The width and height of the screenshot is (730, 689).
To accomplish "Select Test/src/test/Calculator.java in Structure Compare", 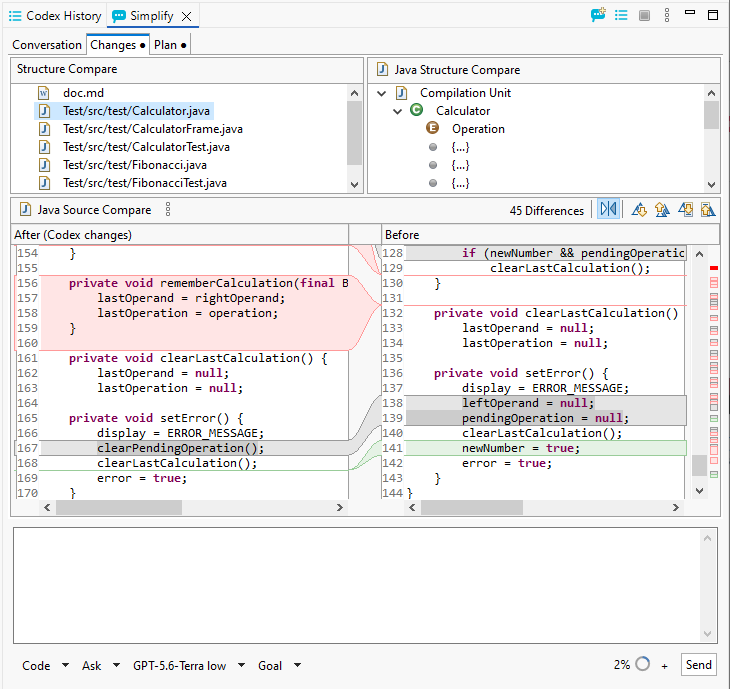I will [x=136, y=111].
